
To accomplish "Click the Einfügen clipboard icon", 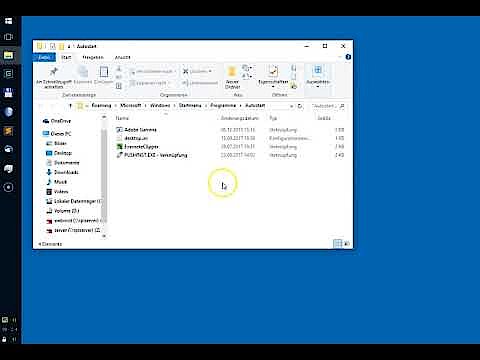I will point(104,72).
